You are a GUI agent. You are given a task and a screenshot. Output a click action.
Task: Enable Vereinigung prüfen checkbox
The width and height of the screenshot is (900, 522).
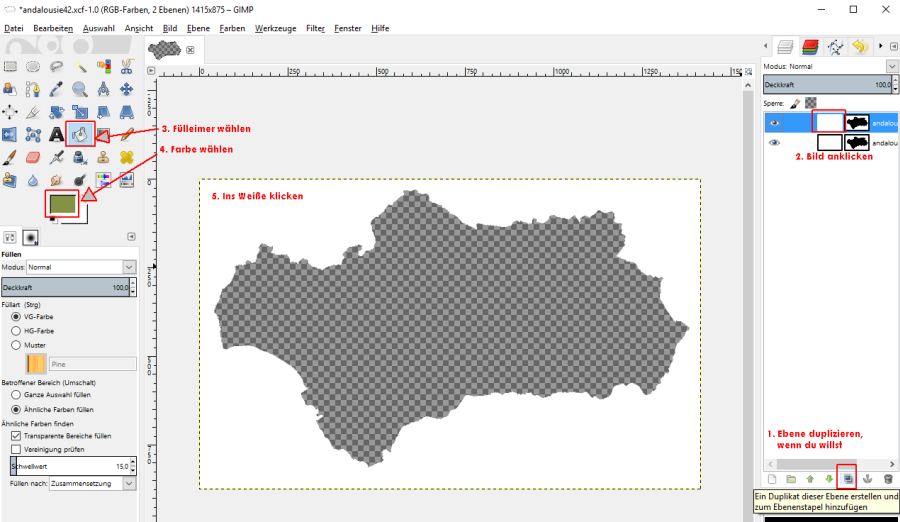coord(16,450)
